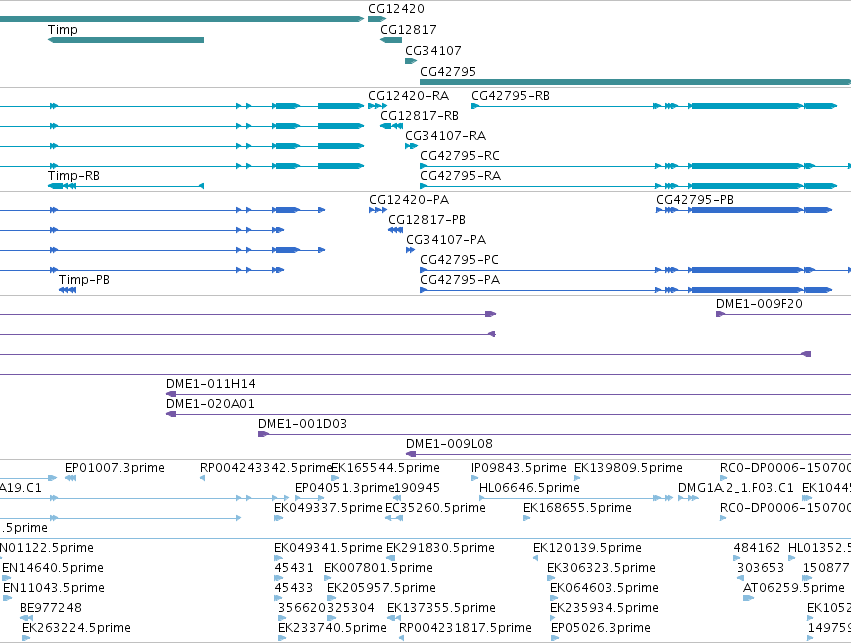The height and width of the screenshot is (643, 851).
Task: Open the EK007801.5prime EST label
Action: 378,569
